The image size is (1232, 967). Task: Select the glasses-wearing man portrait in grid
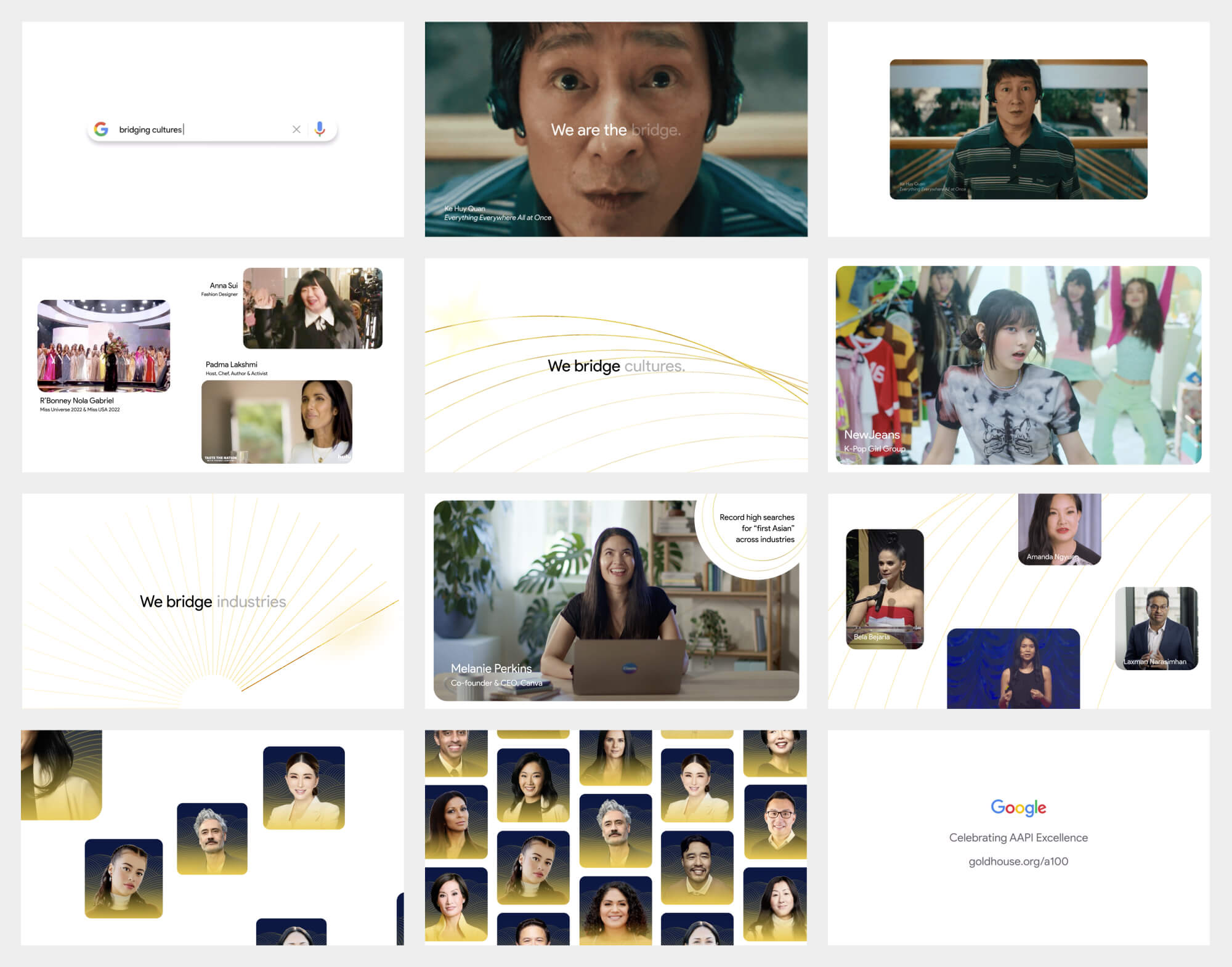pyautogui.click(x=776, y=822)
